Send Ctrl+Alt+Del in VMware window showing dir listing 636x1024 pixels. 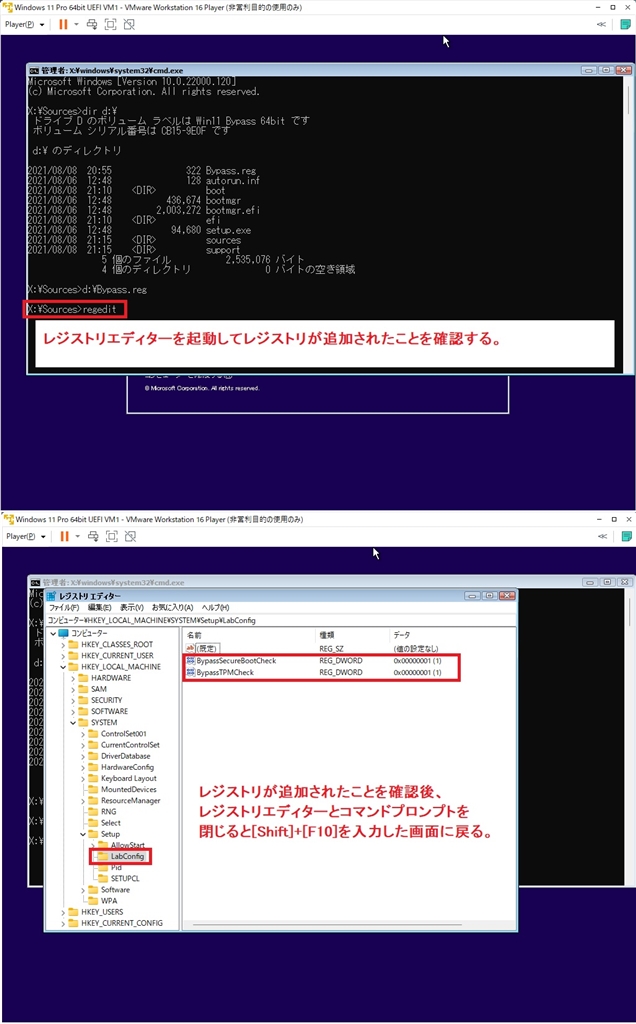coord(91,24)
